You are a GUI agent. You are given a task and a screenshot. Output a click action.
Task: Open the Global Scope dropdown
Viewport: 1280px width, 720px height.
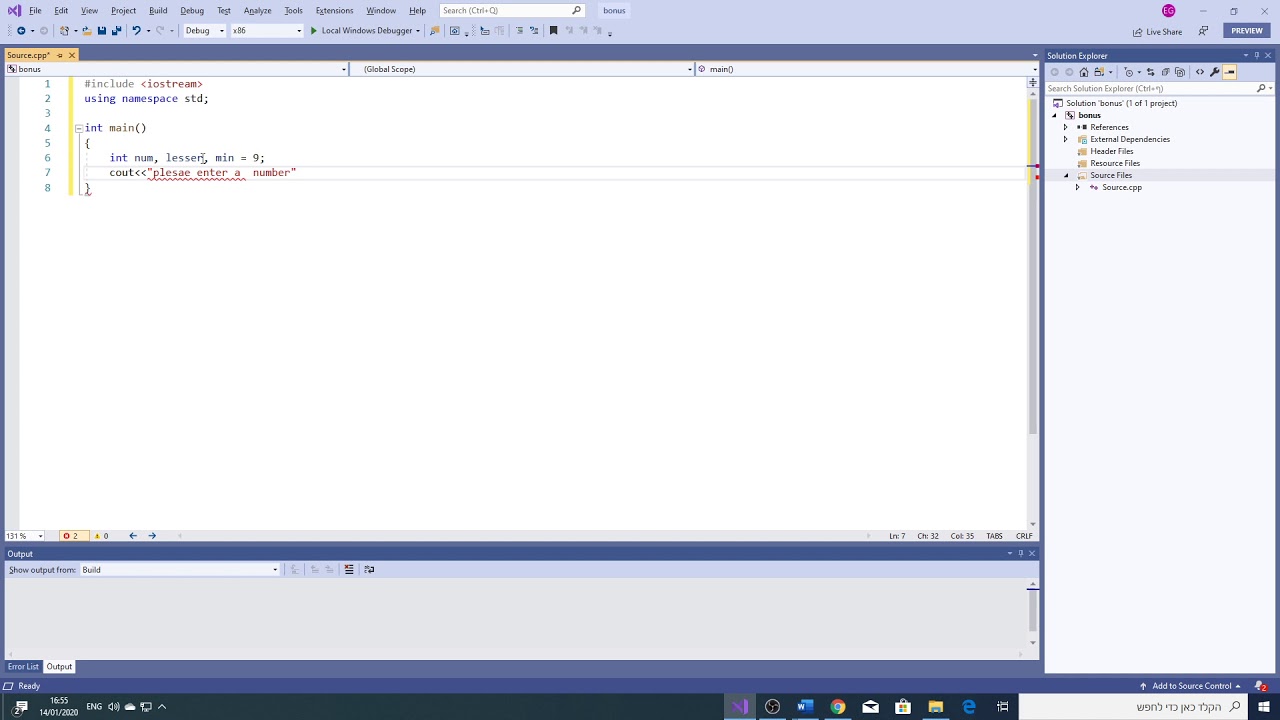pos(522,69)
